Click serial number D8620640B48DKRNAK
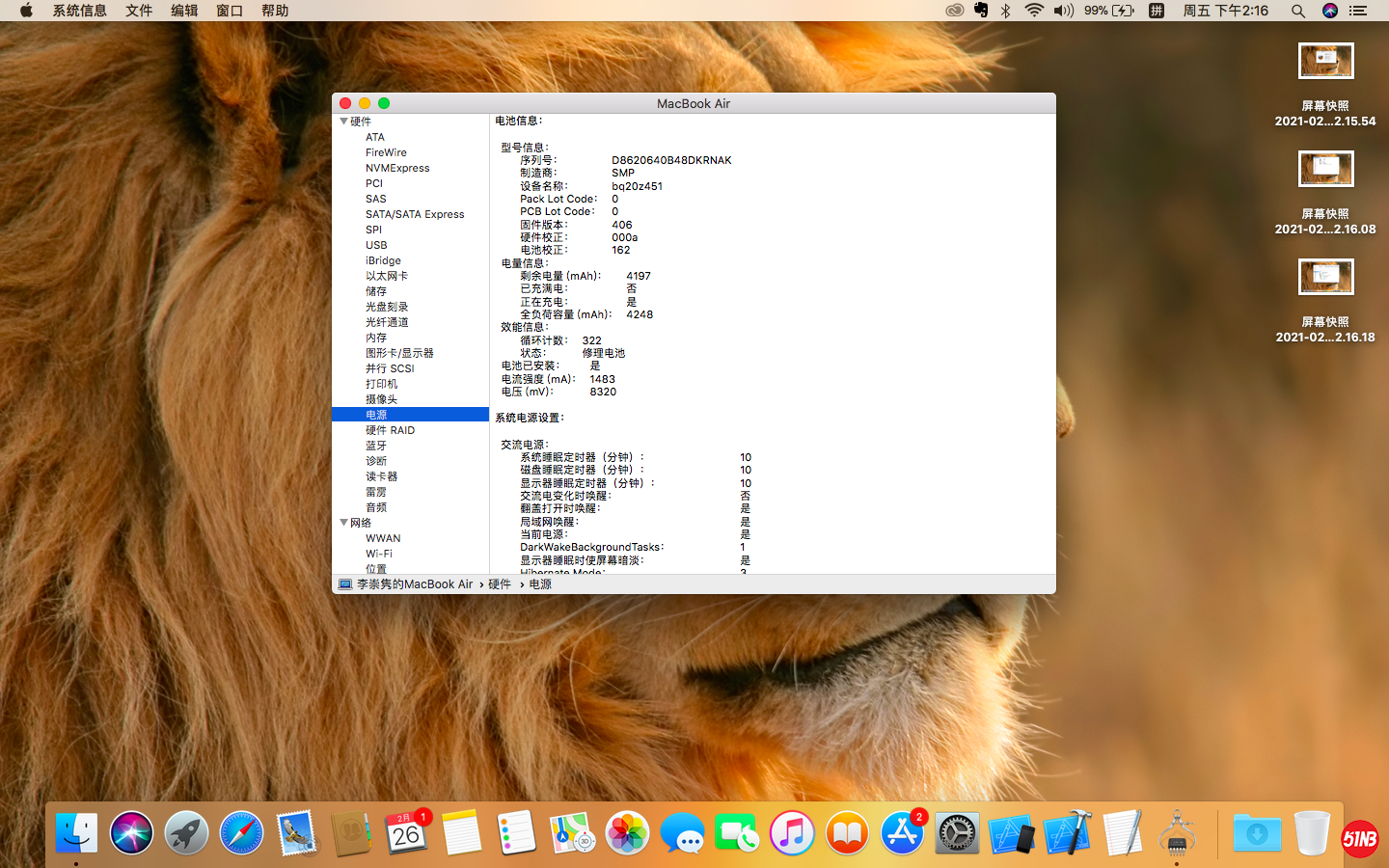The height and width of the screenshot is (868, 1389). (671, 160)
